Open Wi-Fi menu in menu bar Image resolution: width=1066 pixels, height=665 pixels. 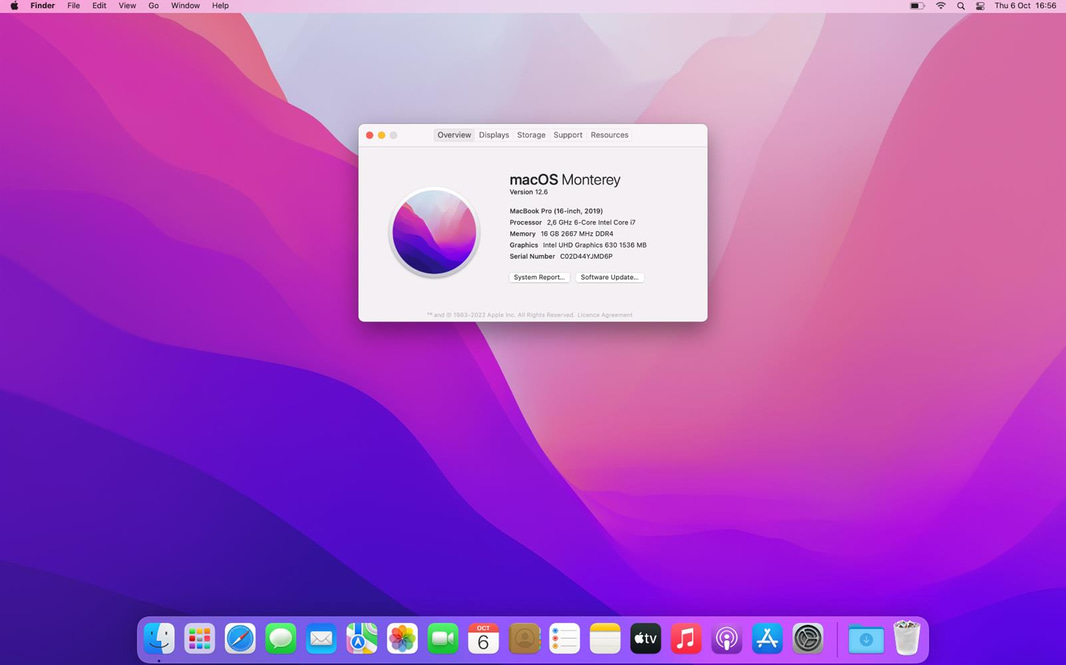[941, 5]
